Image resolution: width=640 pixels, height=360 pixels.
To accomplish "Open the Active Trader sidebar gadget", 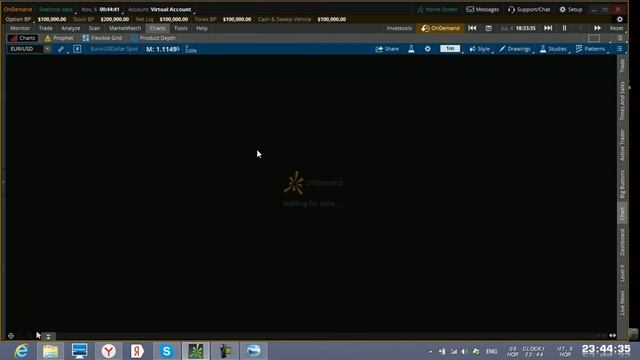I will [x=622, y=145].
